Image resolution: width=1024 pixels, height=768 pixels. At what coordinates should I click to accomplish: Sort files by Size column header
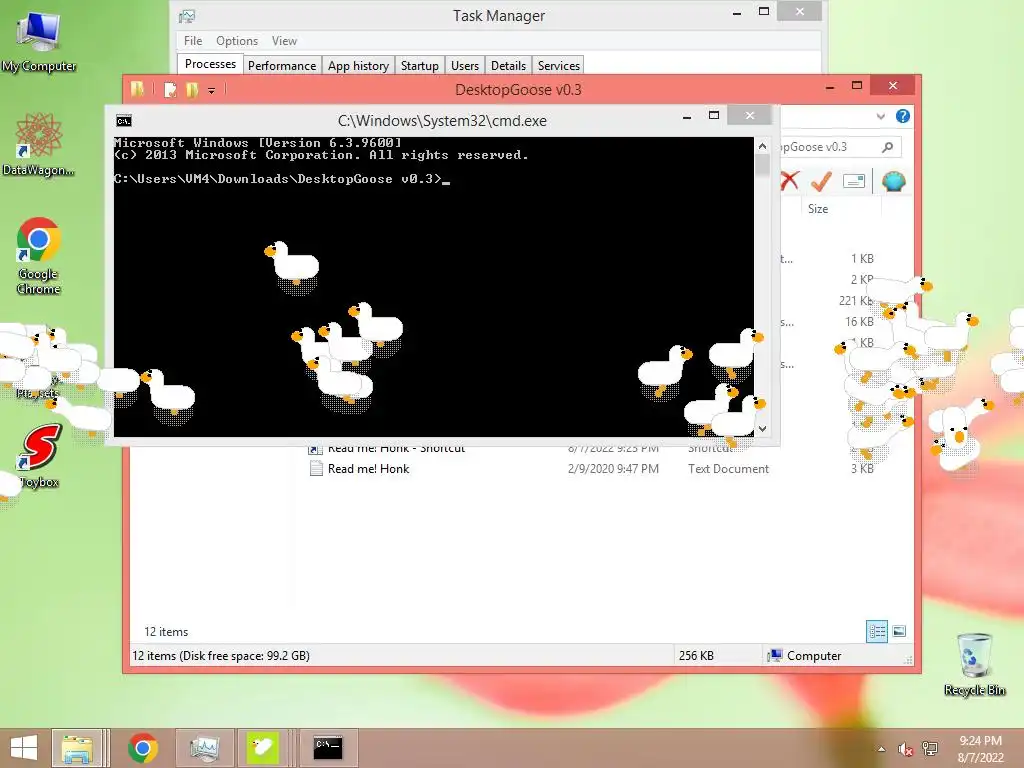[x=818, y=209]
